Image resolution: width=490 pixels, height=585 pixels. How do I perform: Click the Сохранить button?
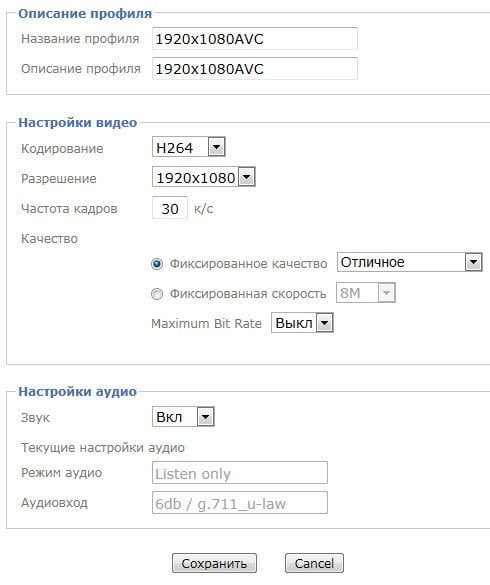[214, 563]
